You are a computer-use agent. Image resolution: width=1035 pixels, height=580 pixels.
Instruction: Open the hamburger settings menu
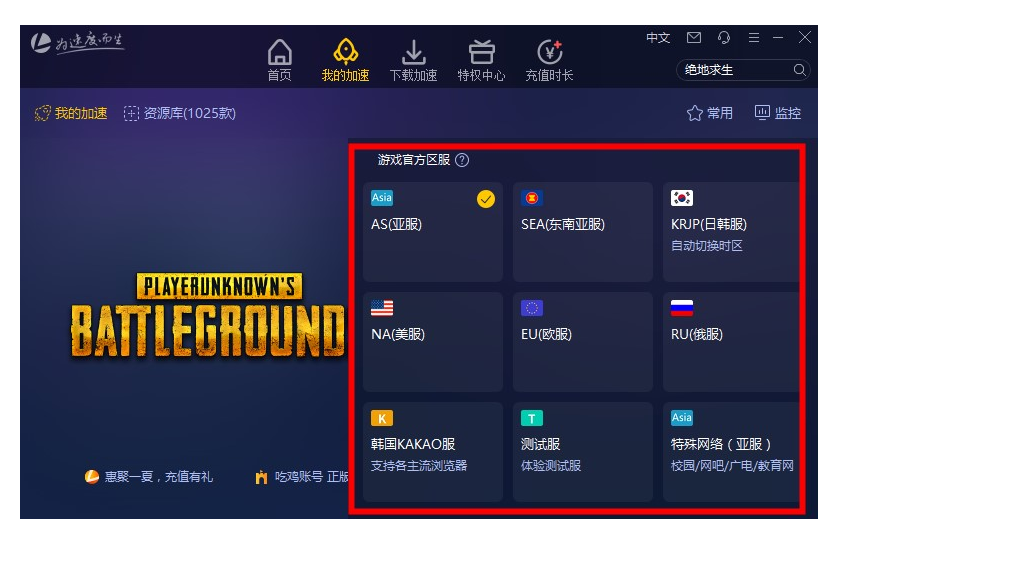(754, 37)
